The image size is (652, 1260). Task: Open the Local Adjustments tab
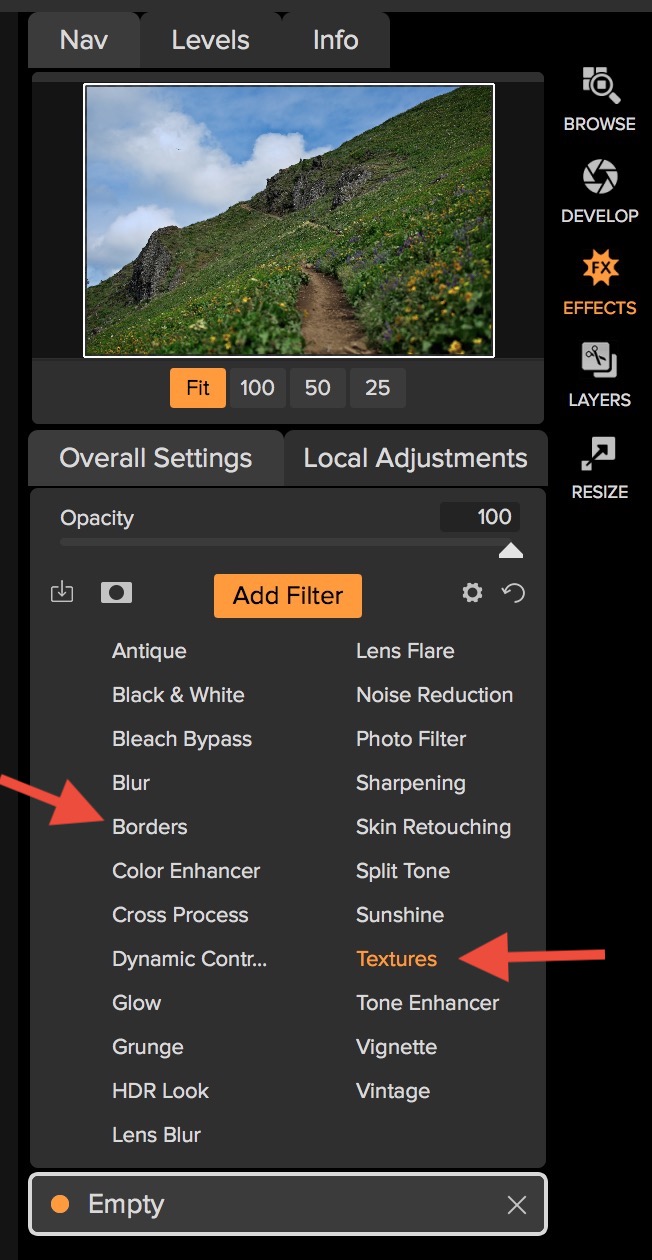click(x=415, y=458)
